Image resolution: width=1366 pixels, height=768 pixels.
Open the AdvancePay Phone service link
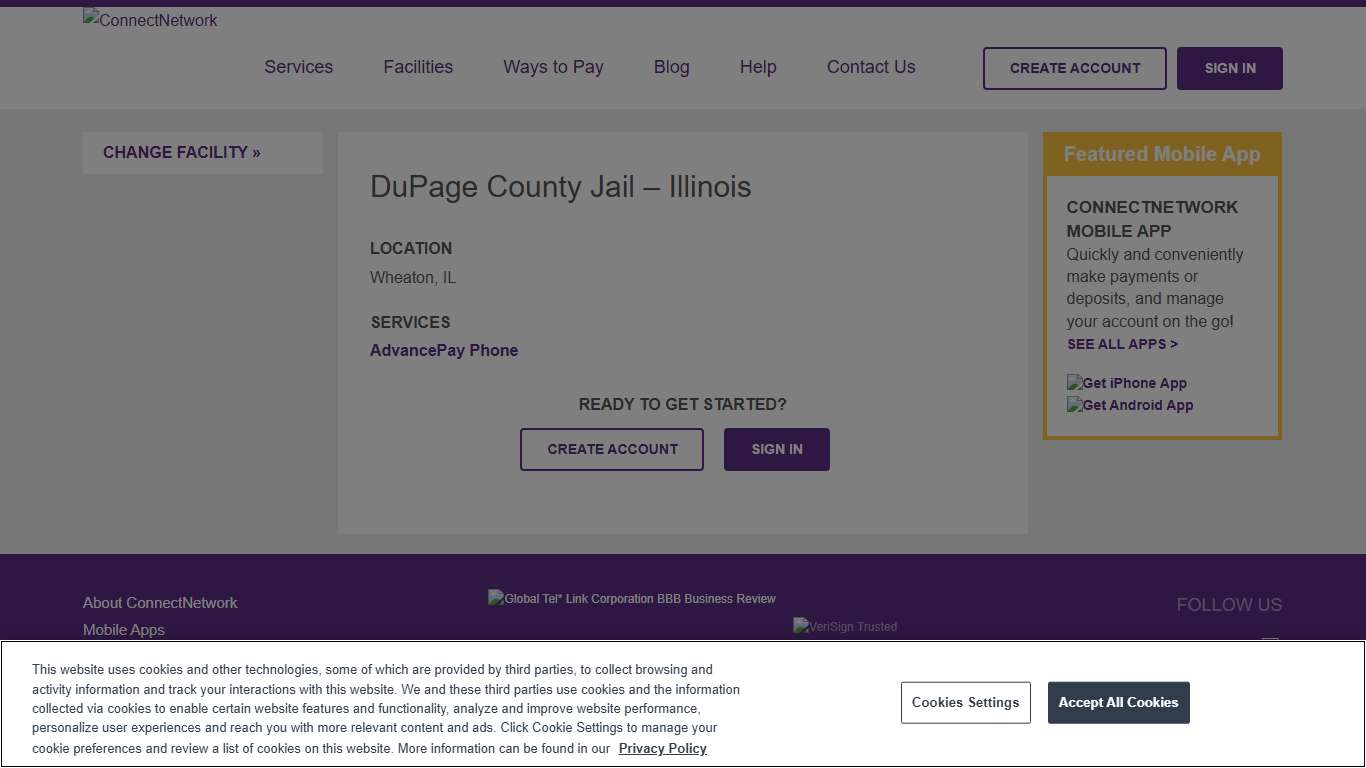[443, 350]
